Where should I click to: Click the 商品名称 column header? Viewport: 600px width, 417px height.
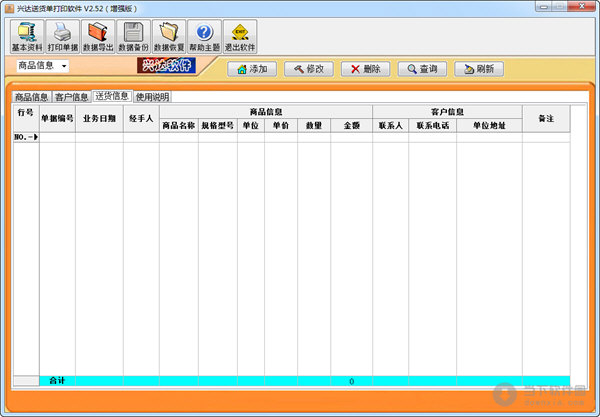click(x=179, y=125)
